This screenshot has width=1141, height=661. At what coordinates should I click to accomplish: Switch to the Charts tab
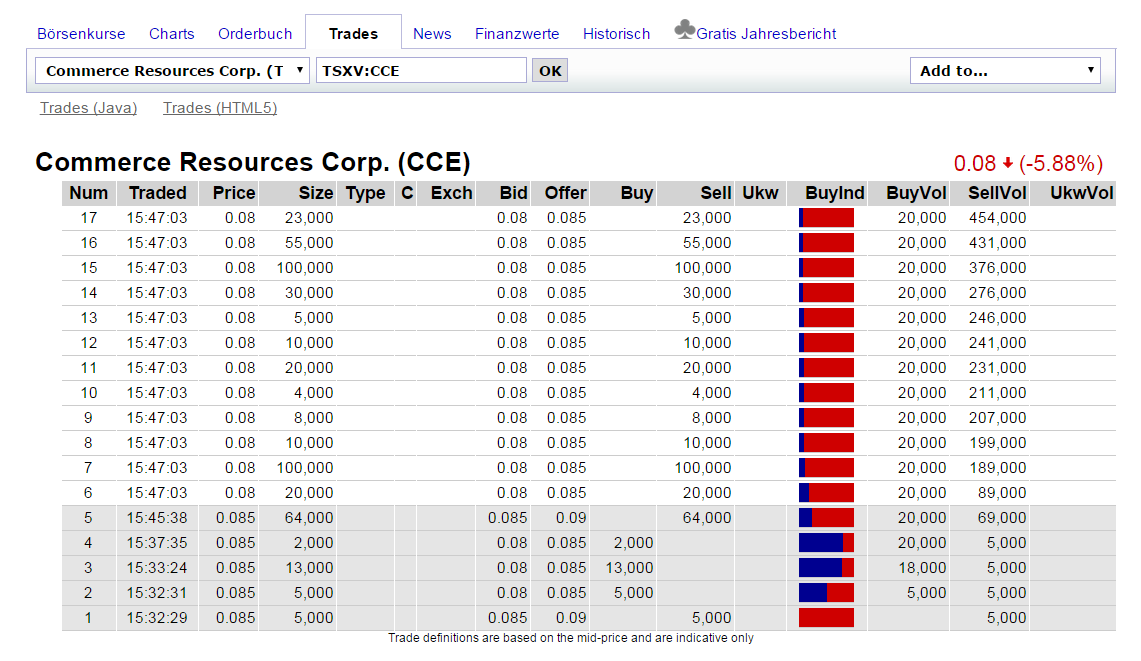click(171, 33)
